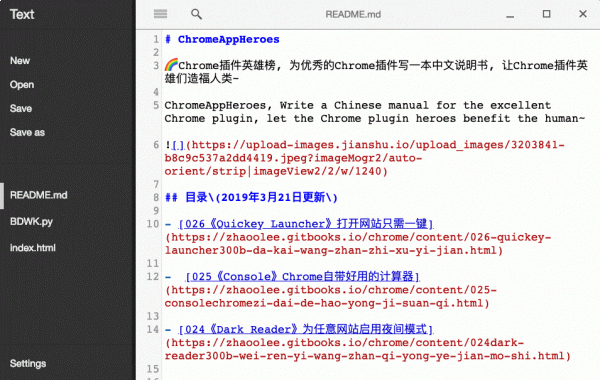The width and height of the screenshot is (600, 380).
Task: Click the 025 Console link text
Action: (303, 277)
